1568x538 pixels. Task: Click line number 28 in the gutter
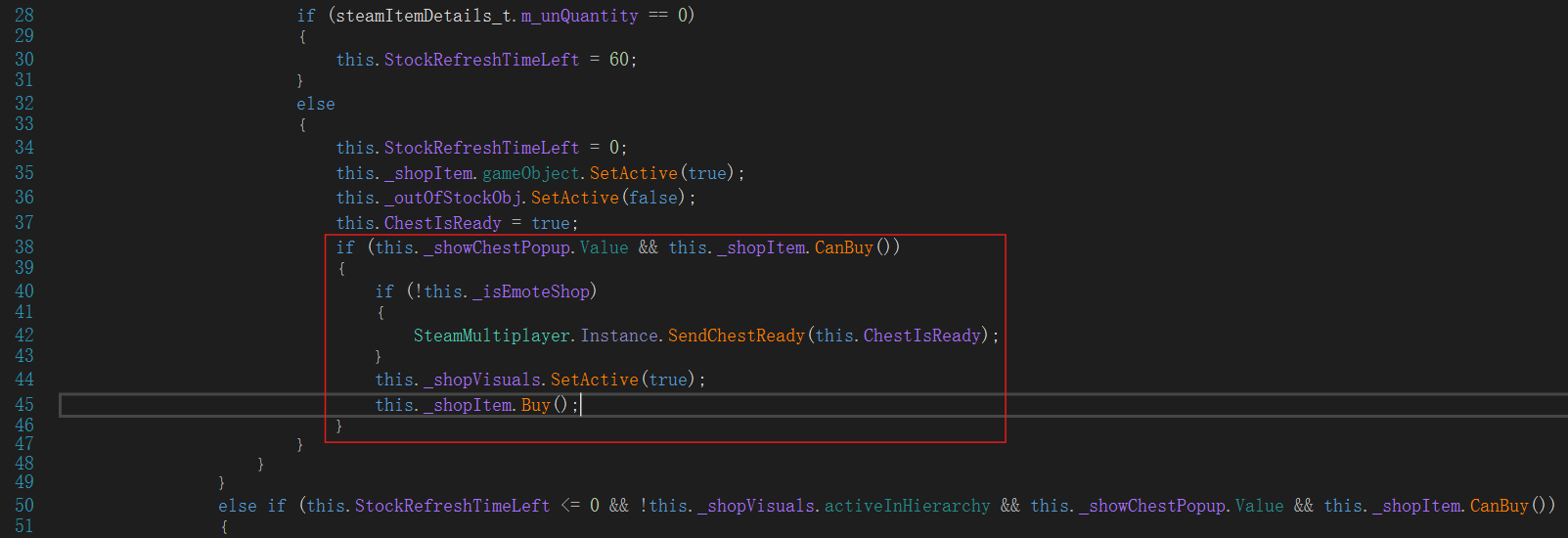click(x=23, y=16)
